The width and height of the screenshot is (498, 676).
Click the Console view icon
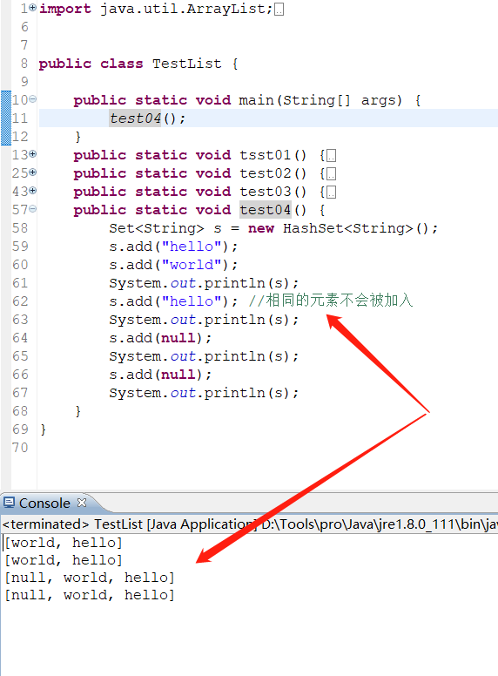[9, 503]
